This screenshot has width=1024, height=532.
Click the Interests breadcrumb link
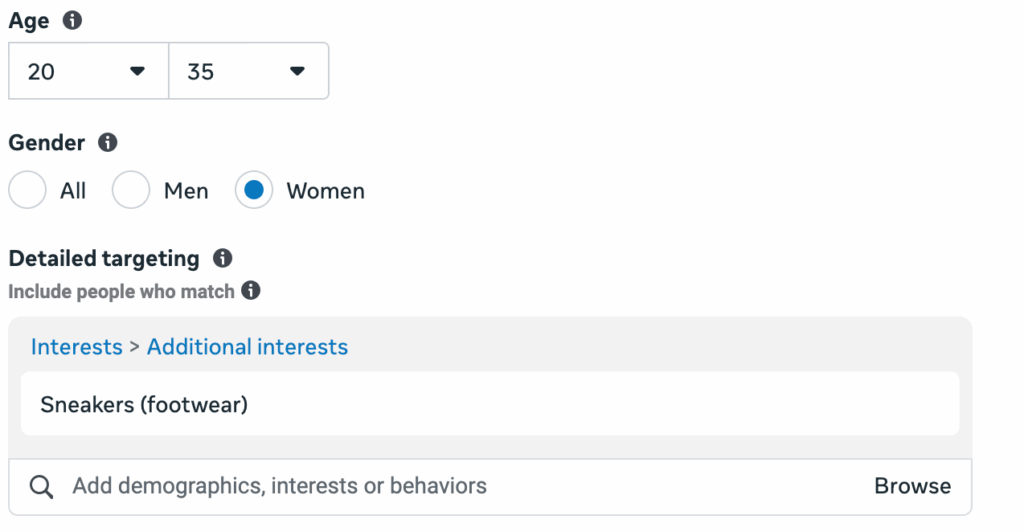pyautogui.click(x=76, y=347)
